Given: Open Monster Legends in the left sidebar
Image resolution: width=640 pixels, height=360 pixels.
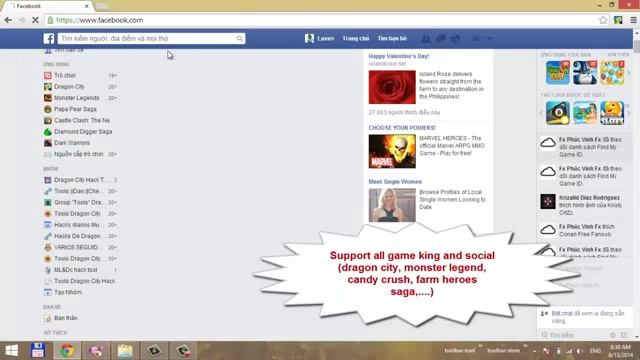Looking at the screenshot, I should 76,98.
